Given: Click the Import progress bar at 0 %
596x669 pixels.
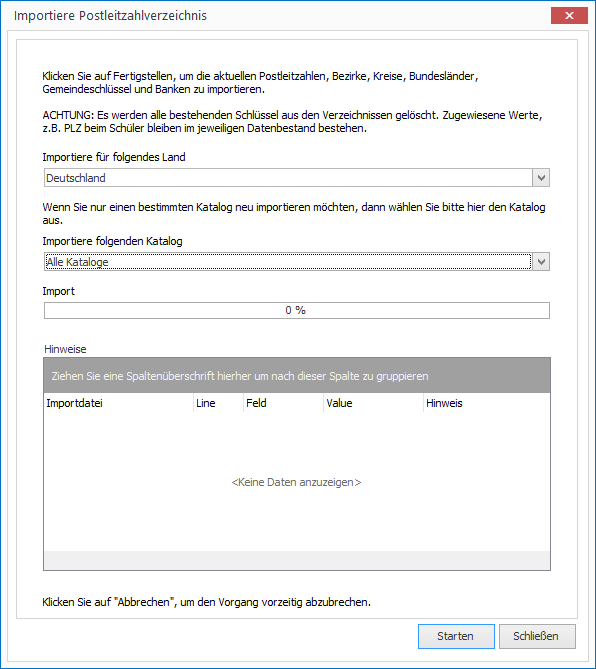Looking at the screenshot, I should coord(297,310).
